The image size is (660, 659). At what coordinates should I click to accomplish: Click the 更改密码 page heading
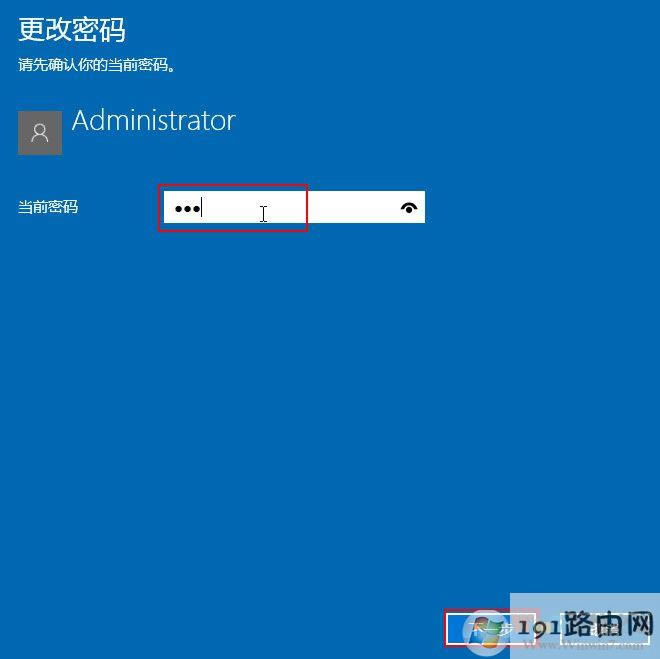pyautogui.click(x=72, y=30)
